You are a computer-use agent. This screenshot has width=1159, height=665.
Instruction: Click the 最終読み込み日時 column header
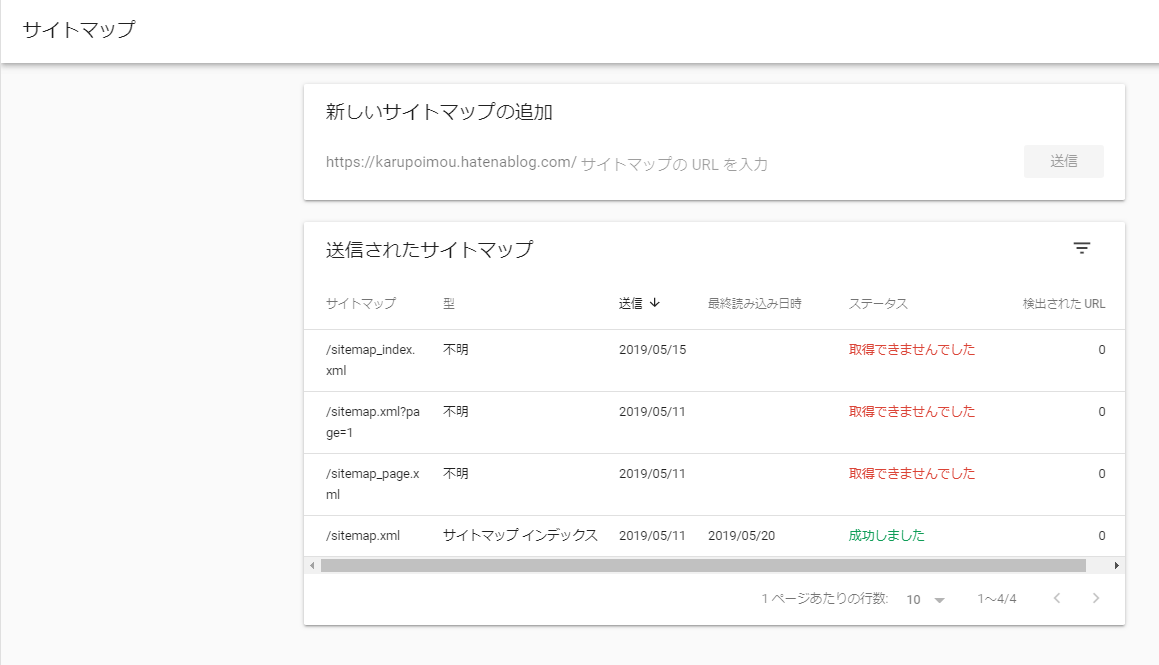click(755, 304)
